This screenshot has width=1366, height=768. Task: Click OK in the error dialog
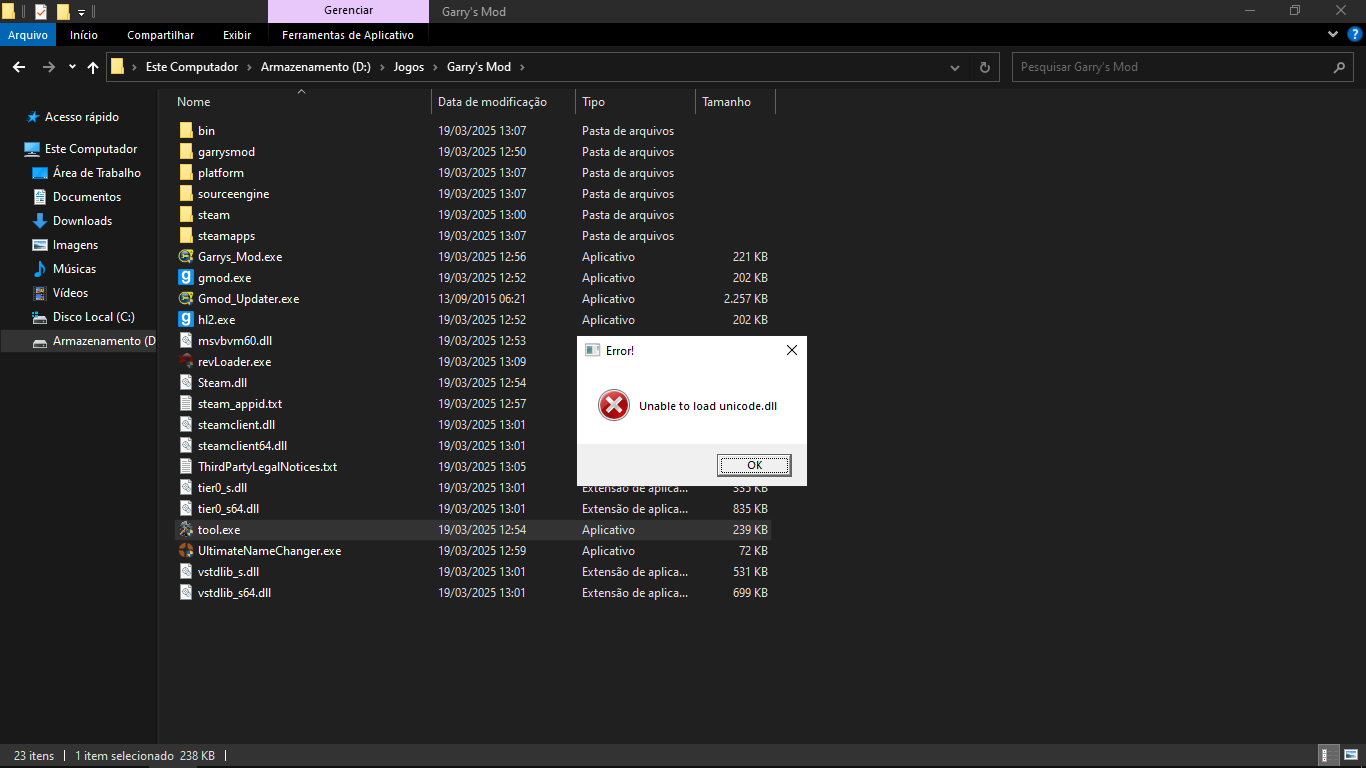[754, 465]
